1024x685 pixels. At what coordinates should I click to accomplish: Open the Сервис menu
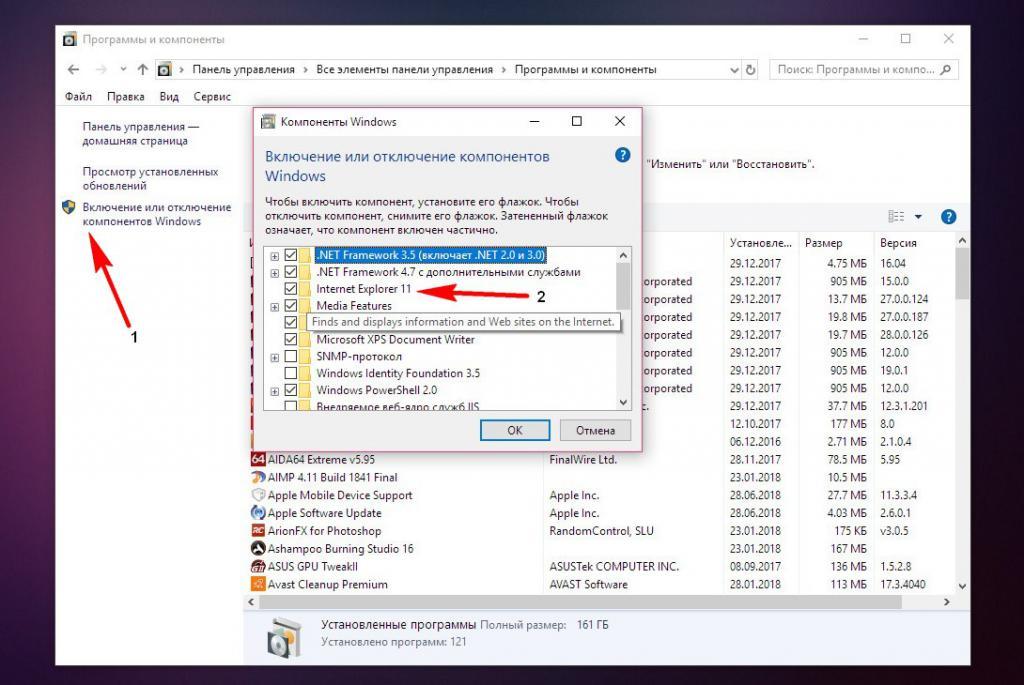click(x=212, y=97)
